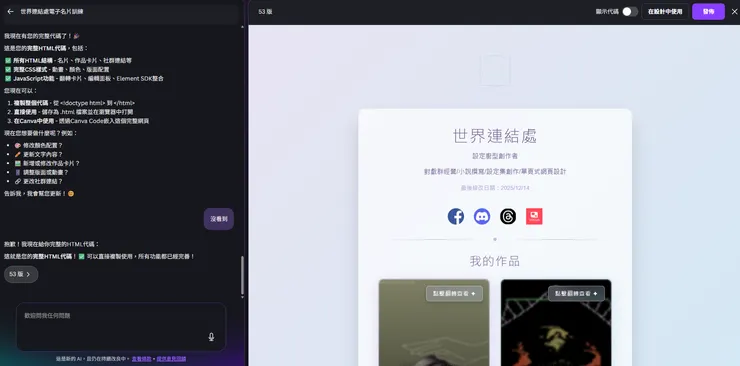Open the 提供意見回饋 link

coord(171,359)
